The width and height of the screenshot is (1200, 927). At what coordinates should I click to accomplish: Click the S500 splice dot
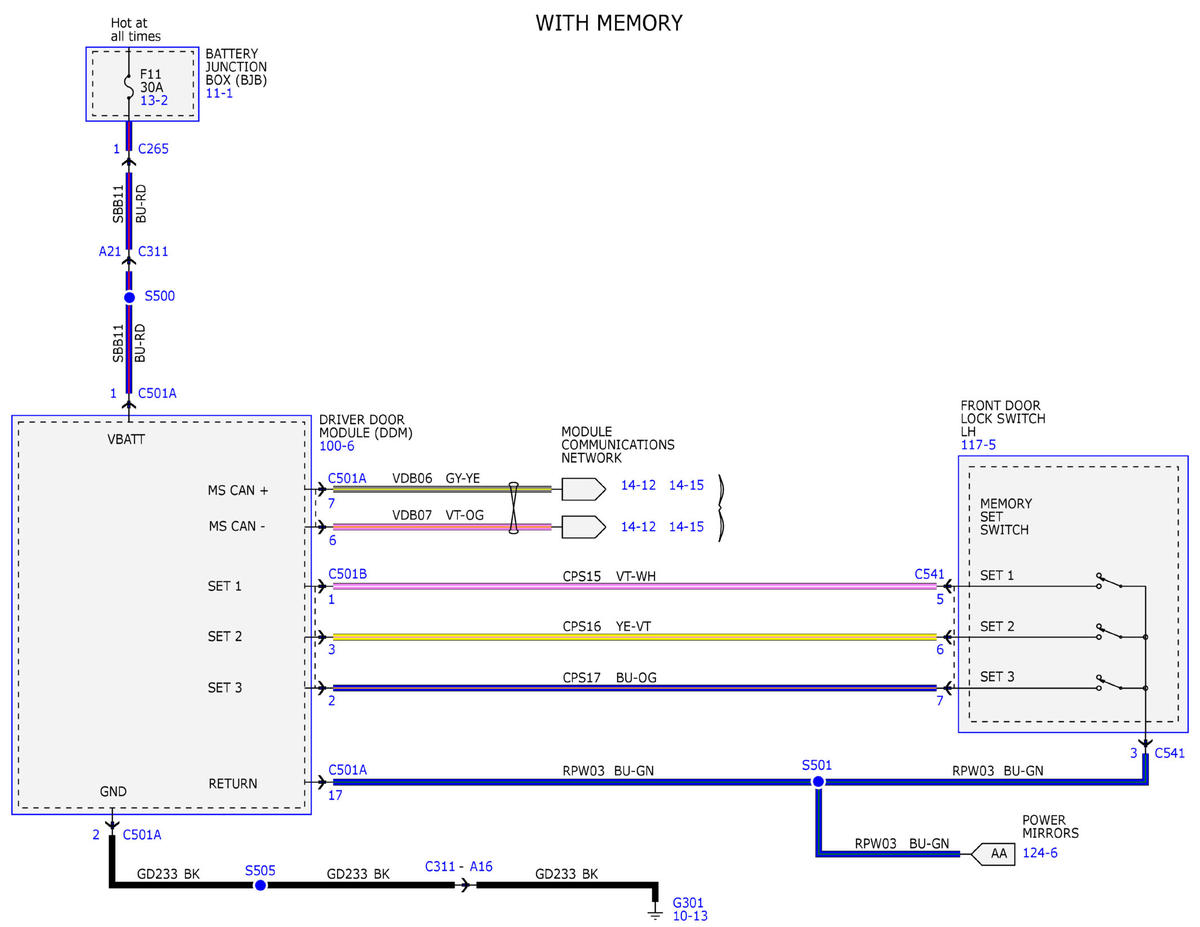tap(129, 297)
